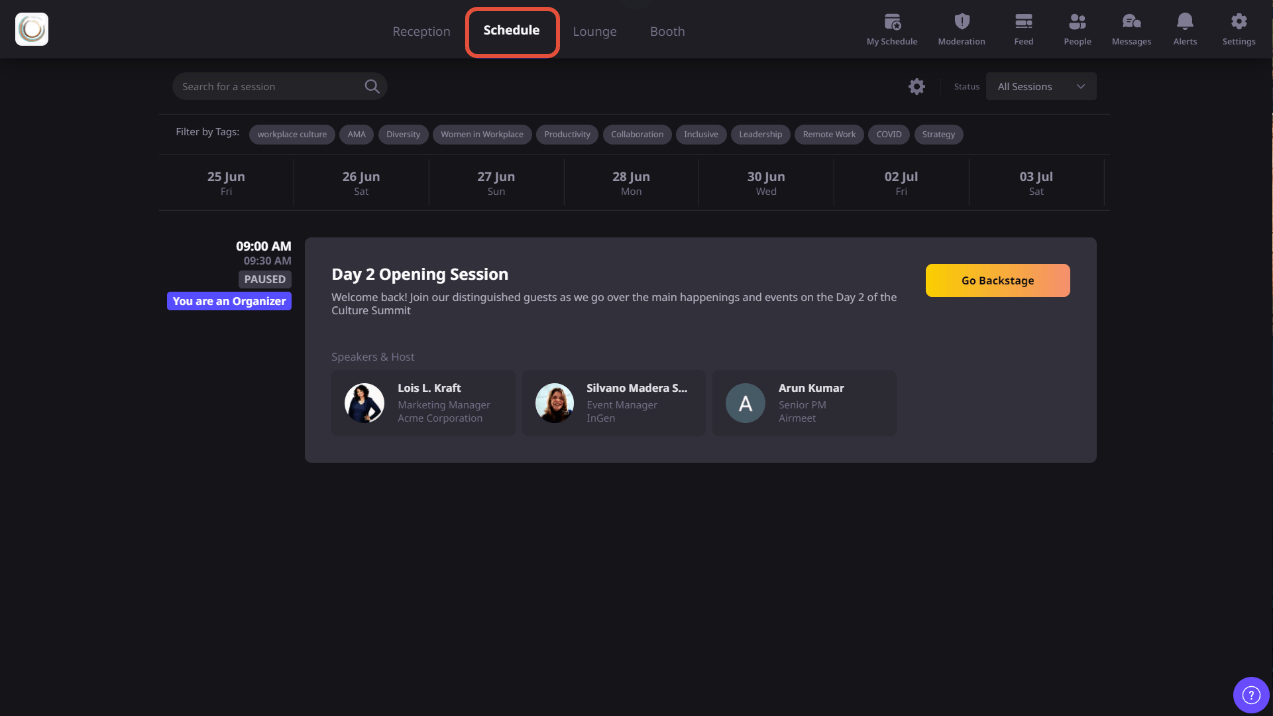Open the All Sessions status dropdown
Viewport: 1273px width, 716px height.
click(x=1041, y=87)
